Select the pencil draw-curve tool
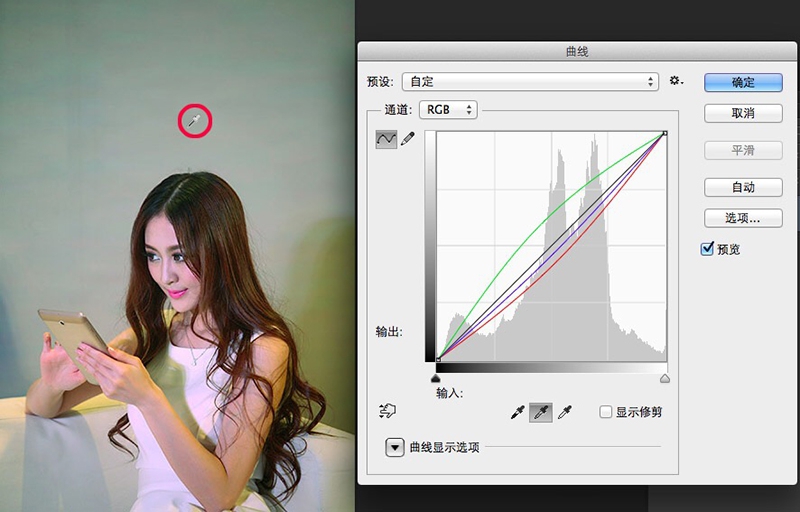This screenshot has height=512, width=800. 408,140
